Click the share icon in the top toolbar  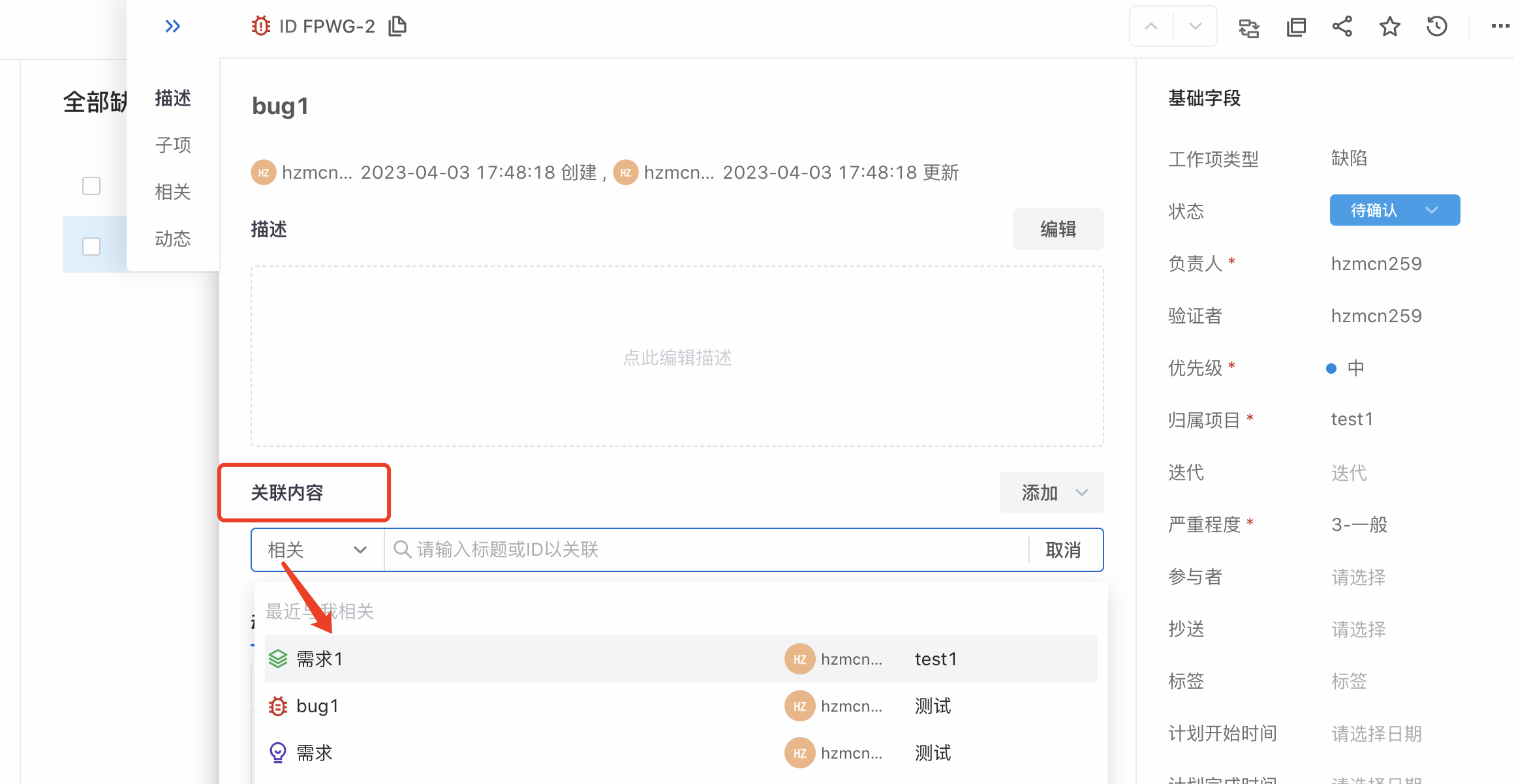[x=1342, y=27]
